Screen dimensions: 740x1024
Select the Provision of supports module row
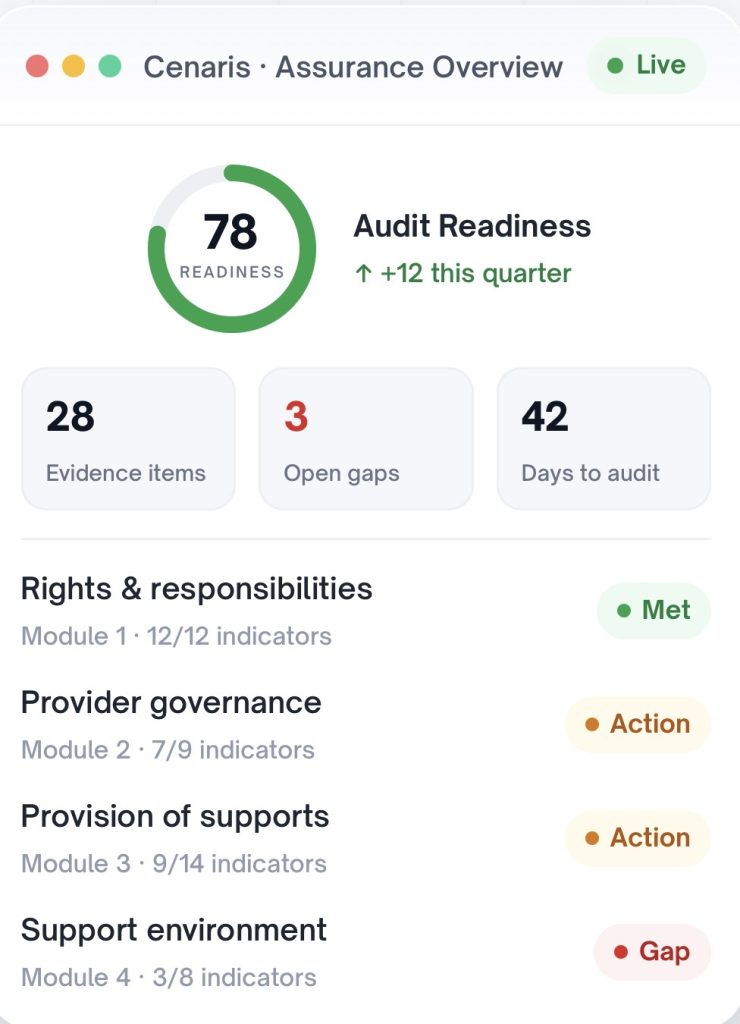coord(366,838)
